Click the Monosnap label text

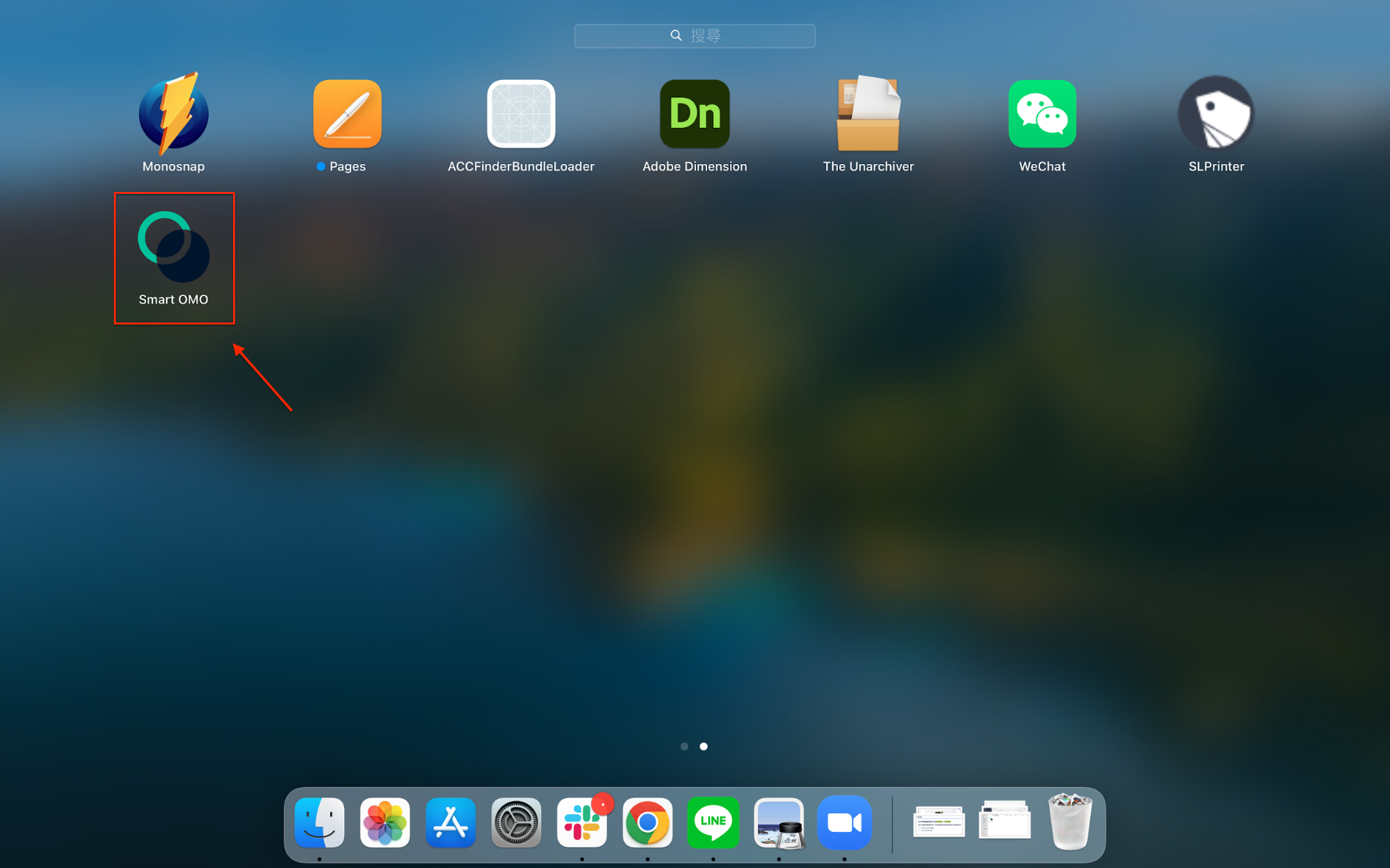point(173,167)
